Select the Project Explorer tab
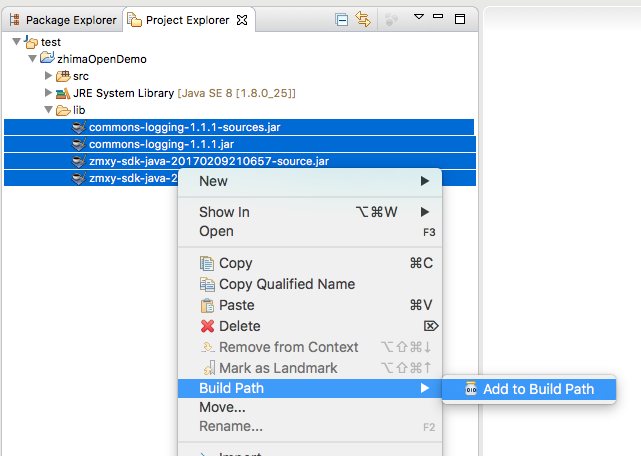The image size is (641, 456). [189, 20]
